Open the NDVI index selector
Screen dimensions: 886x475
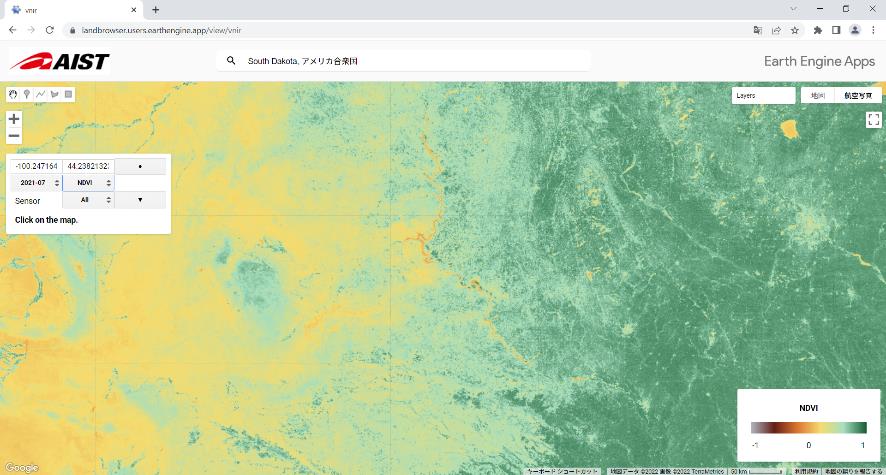click(88, 182)
